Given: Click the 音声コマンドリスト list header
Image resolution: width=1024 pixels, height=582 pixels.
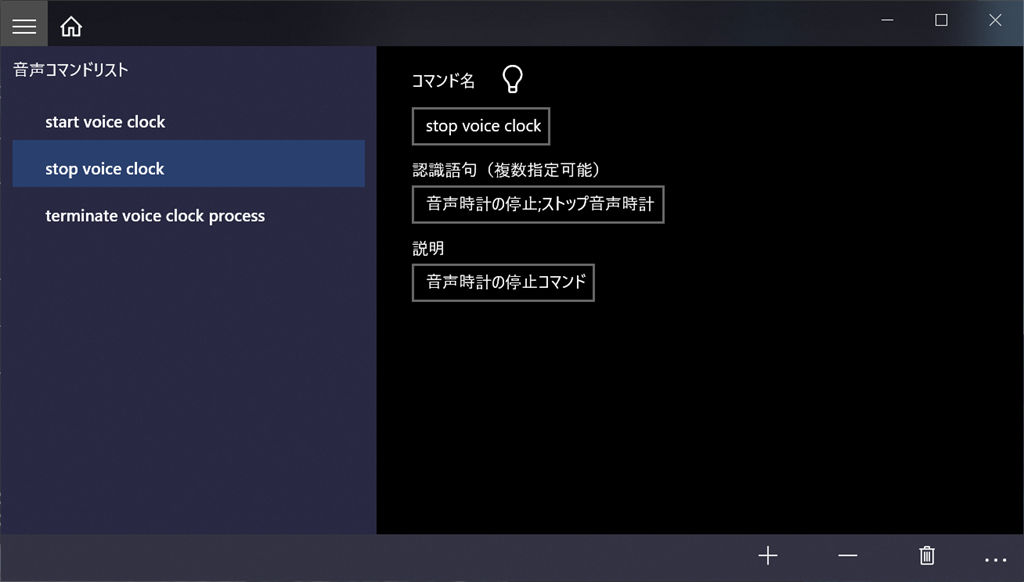Looking at the screenshot, I should tap(71, 70).
